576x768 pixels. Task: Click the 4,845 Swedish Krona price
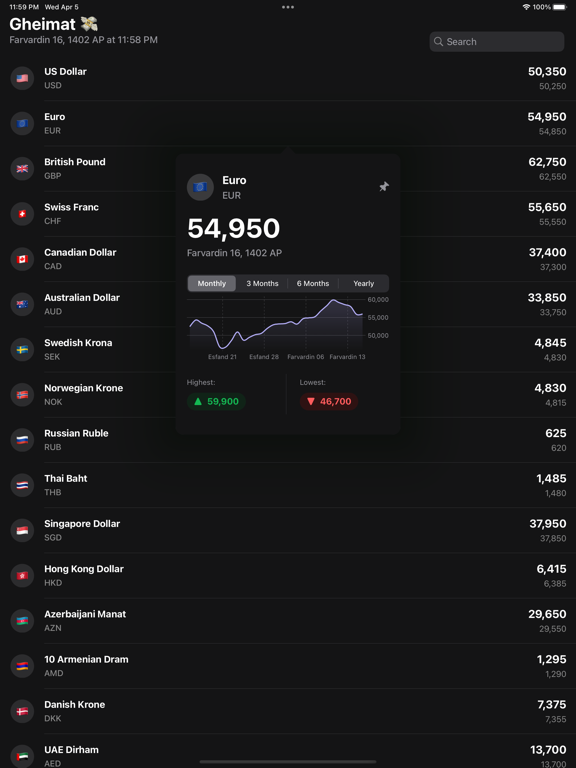(x=551, y=343)
